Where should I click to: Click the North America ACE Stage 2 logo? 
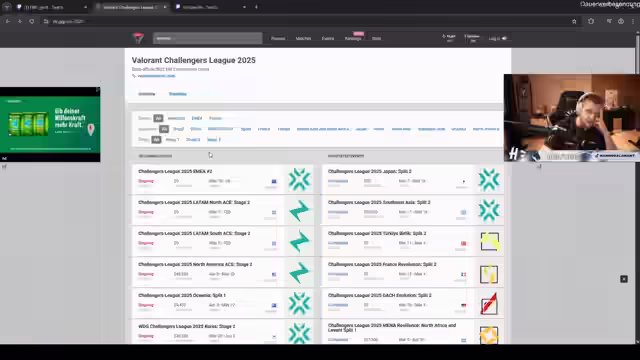click(x=299, y=272)
